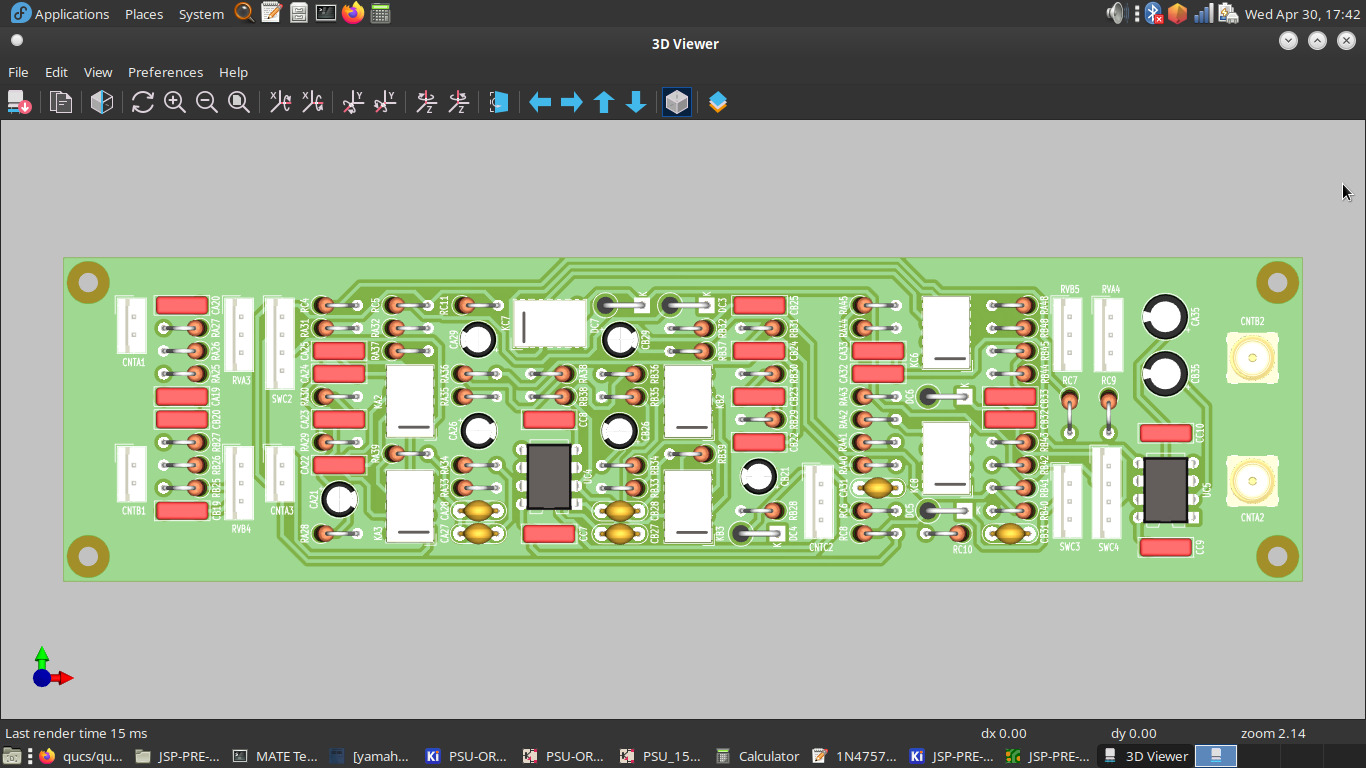Switch to the 1N4757 taskbar window
Viewport: 1366px width, 768px height.
coord(855,756)
